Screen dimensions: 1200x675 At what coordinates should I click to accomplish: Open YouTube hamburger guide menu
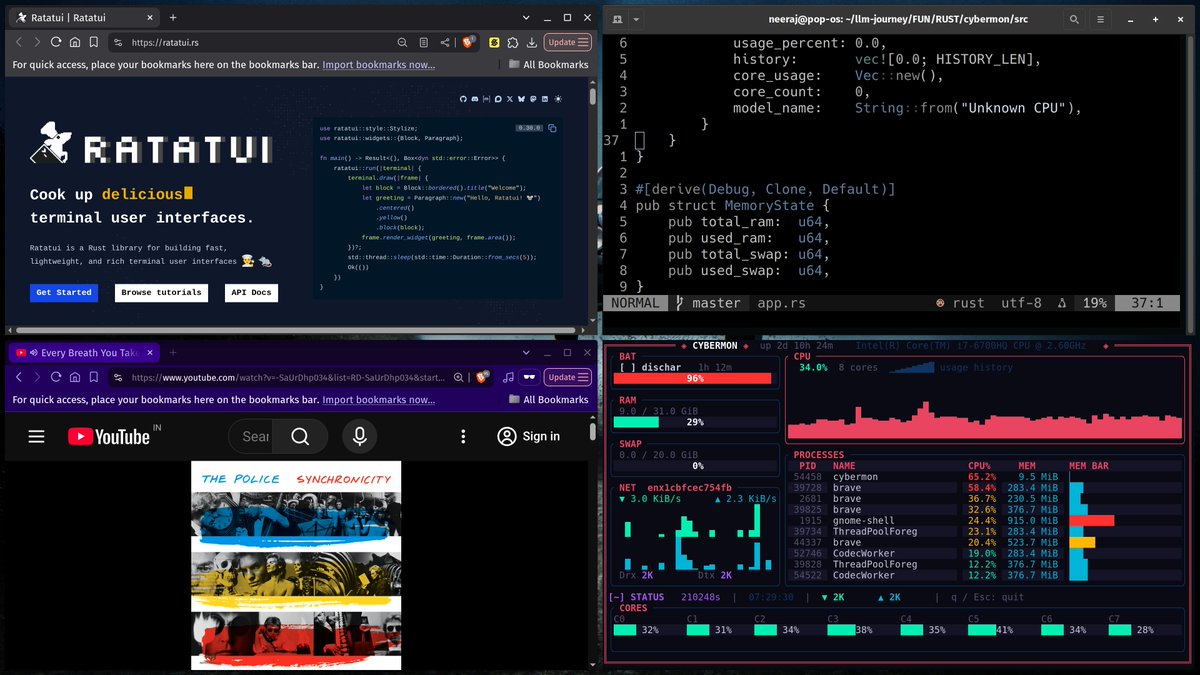(36, 436)
